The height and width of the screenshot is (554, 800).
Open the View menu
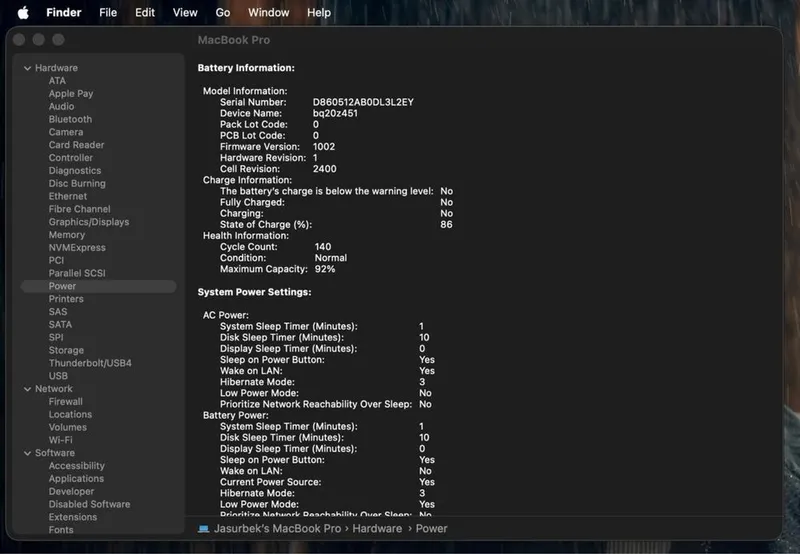click(185, 13)
